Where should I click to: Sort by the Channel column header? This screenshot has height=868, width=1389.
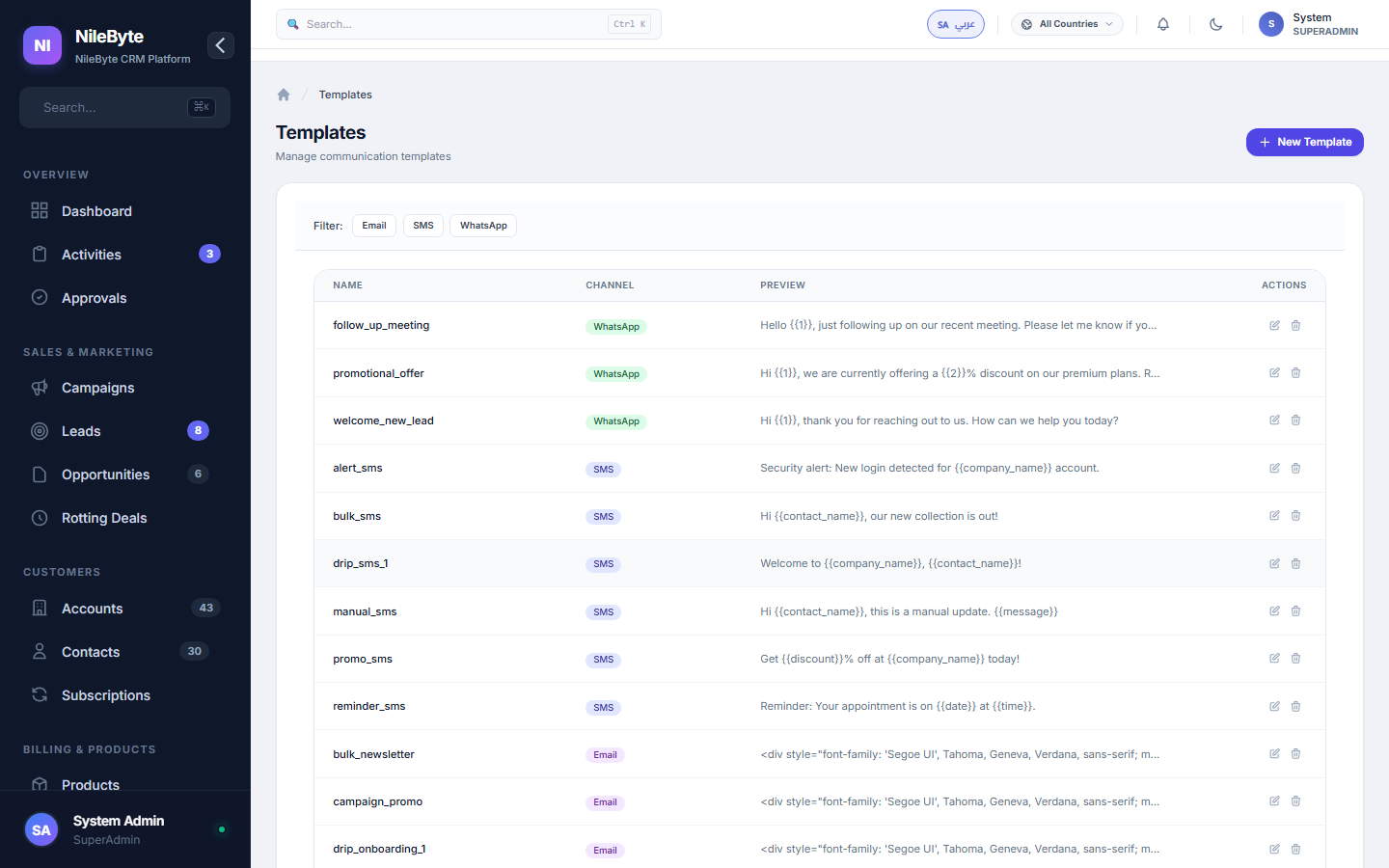click(610, 285)
